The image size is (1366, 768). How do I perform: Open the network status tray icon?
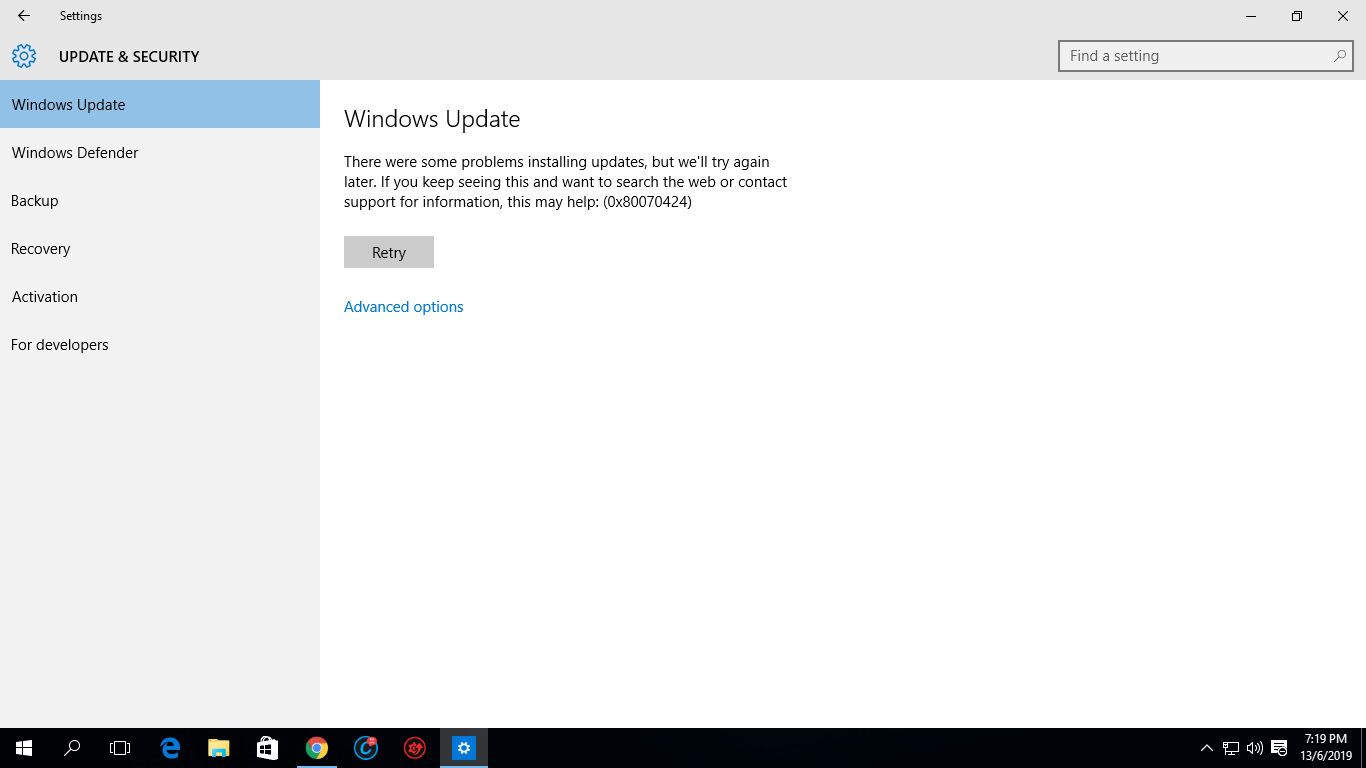(x=1231, y=748)
